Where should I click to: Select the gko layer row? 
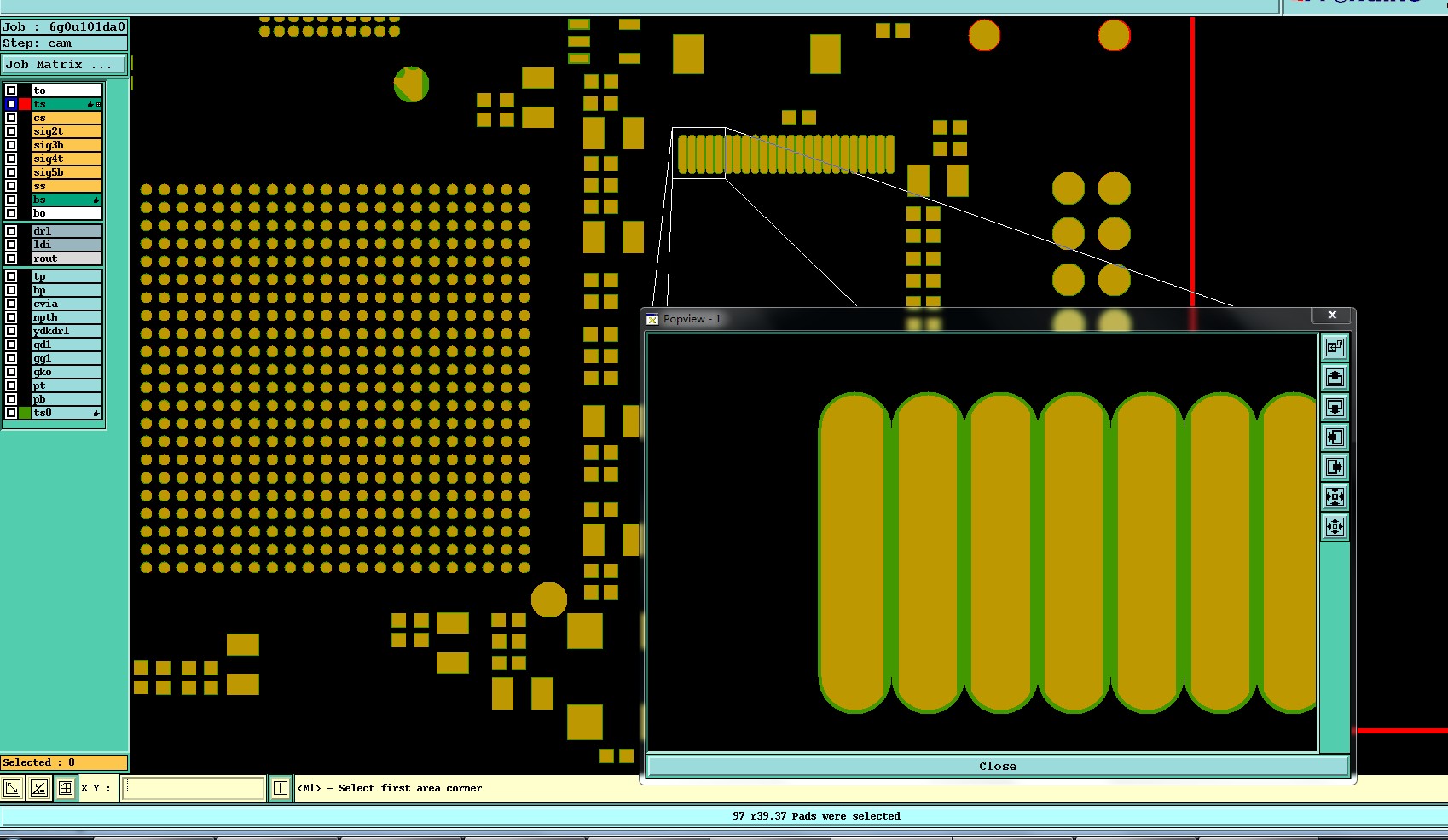click(67, 372)
